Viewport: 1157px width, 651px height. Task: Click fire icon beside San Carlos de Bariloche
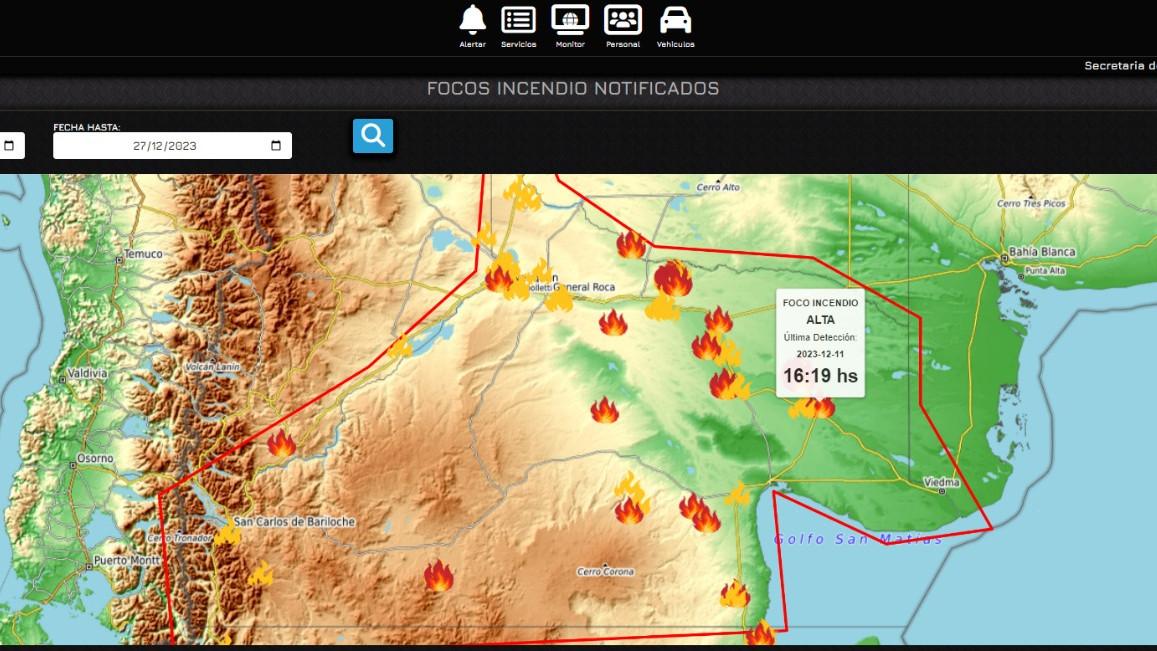(227, 534)
